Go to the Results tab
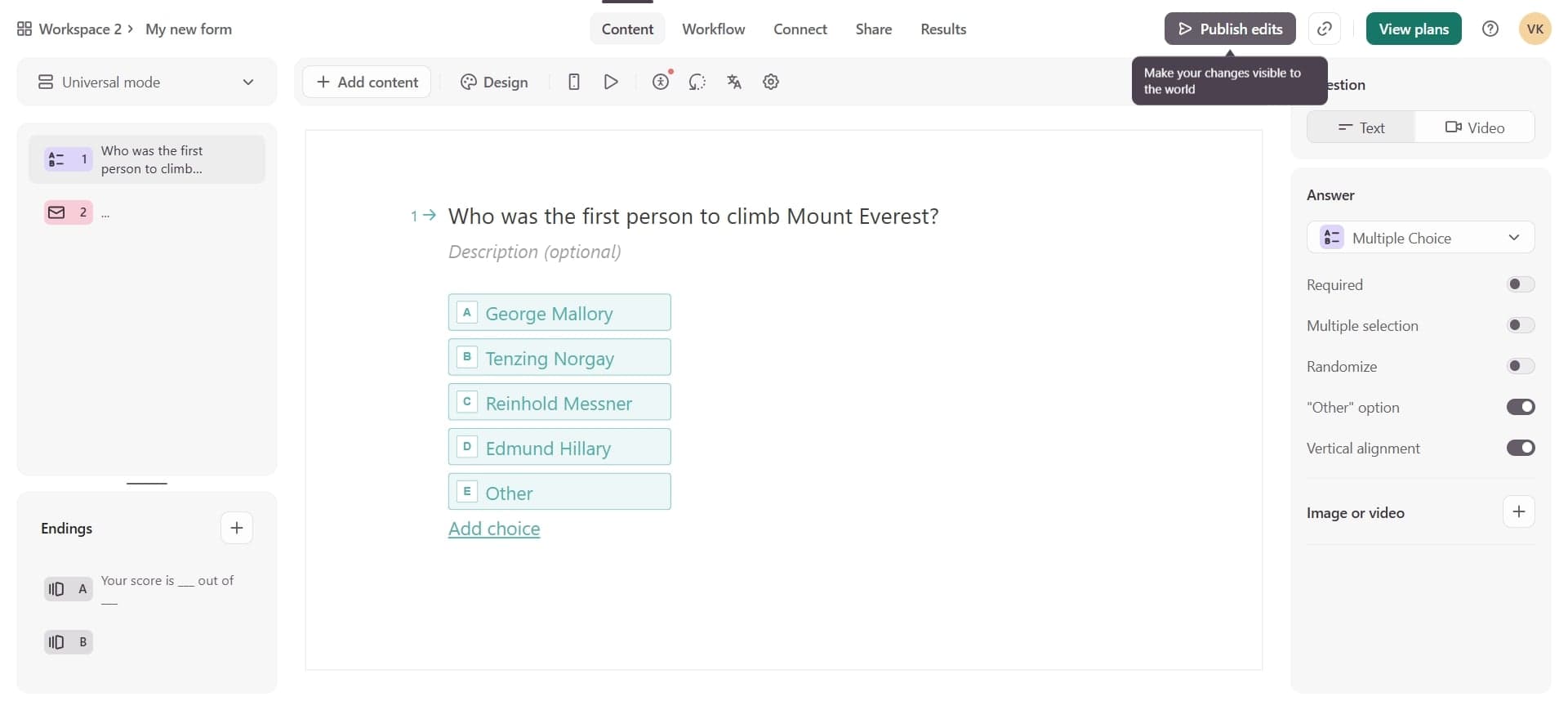Viewport: 1568px width, 710px height. (942, 29)
